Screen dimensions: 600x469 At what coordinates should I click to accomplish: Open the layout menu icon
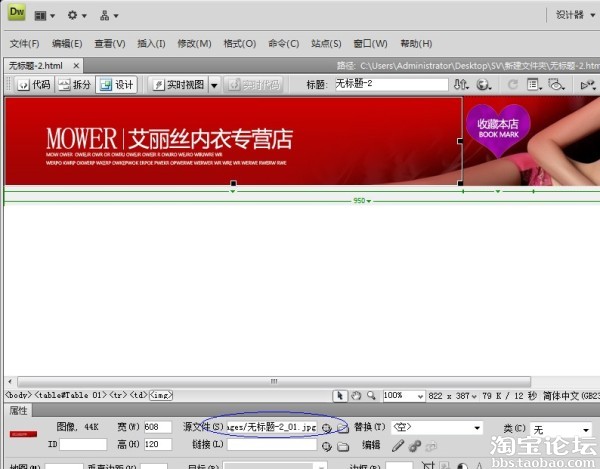44,16
